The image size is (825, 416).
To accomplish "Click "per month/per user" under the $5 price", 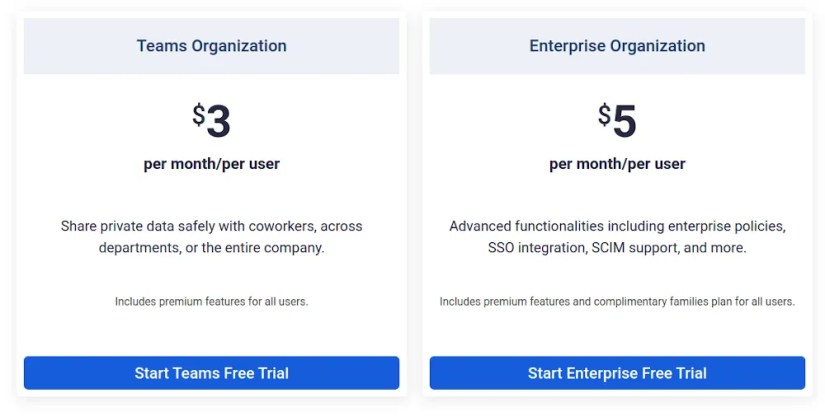I will pyautogui.click(x=617, y=164).
